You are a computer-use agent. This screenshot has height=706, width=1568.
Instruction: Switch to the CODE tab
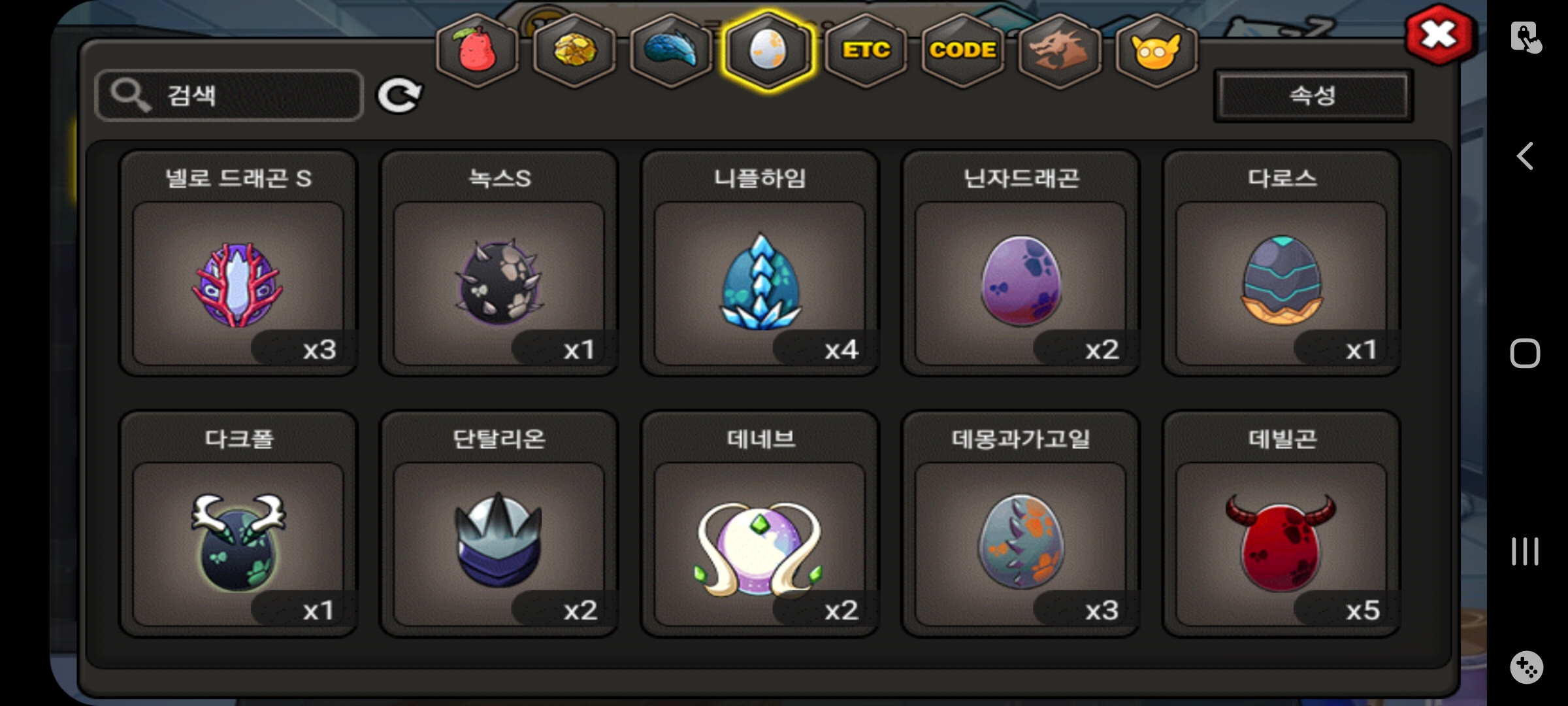962,50
